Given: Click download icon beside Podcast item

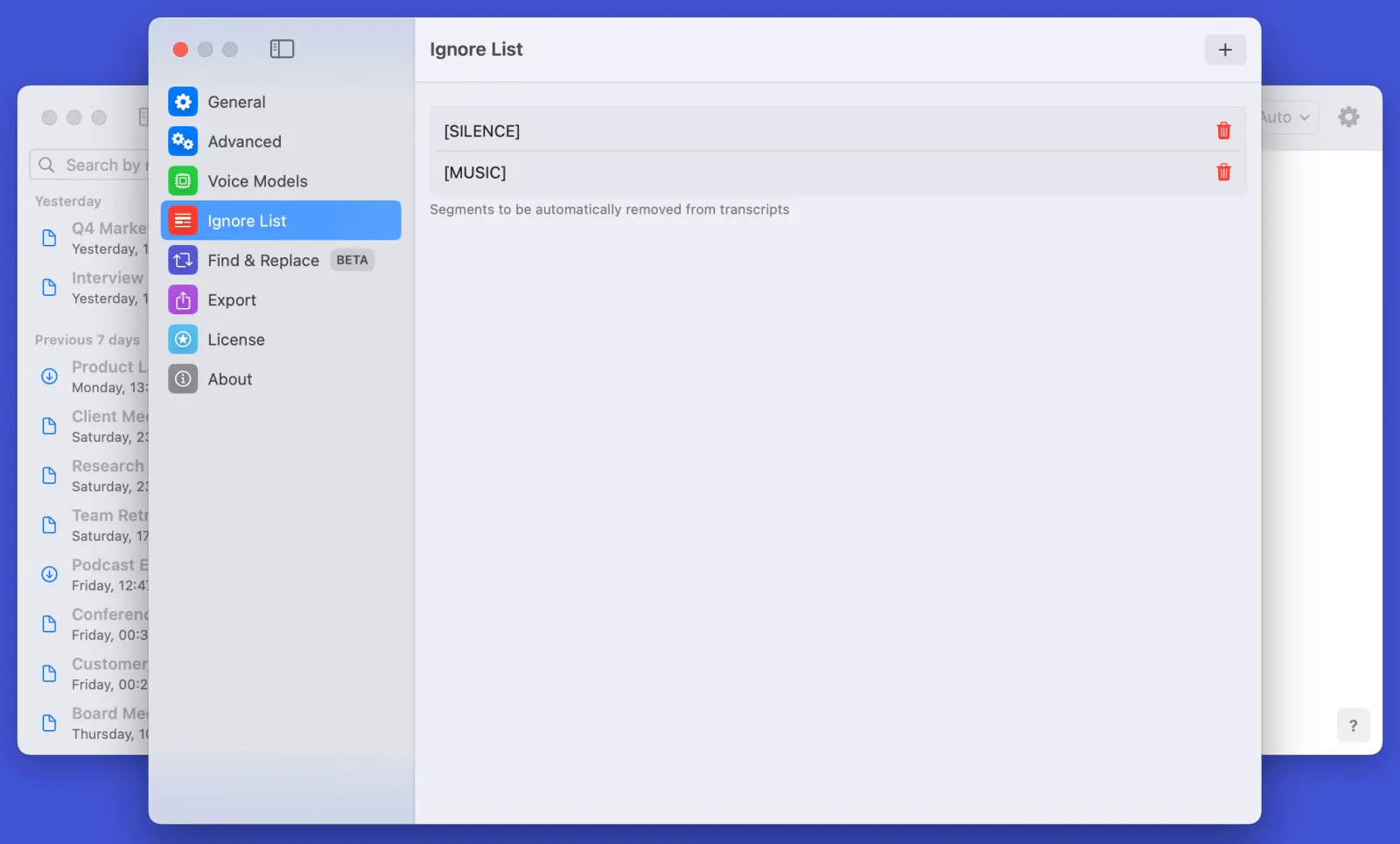Looking at the screenshot, I should coord(50,574).
